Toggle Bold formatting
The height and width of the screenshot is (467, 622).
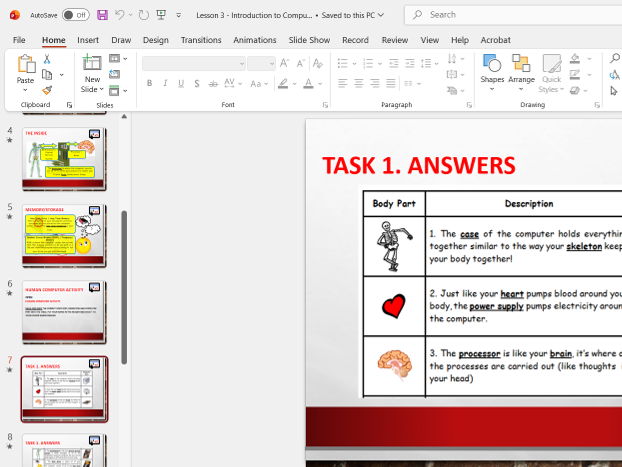(x=149, y=83)
